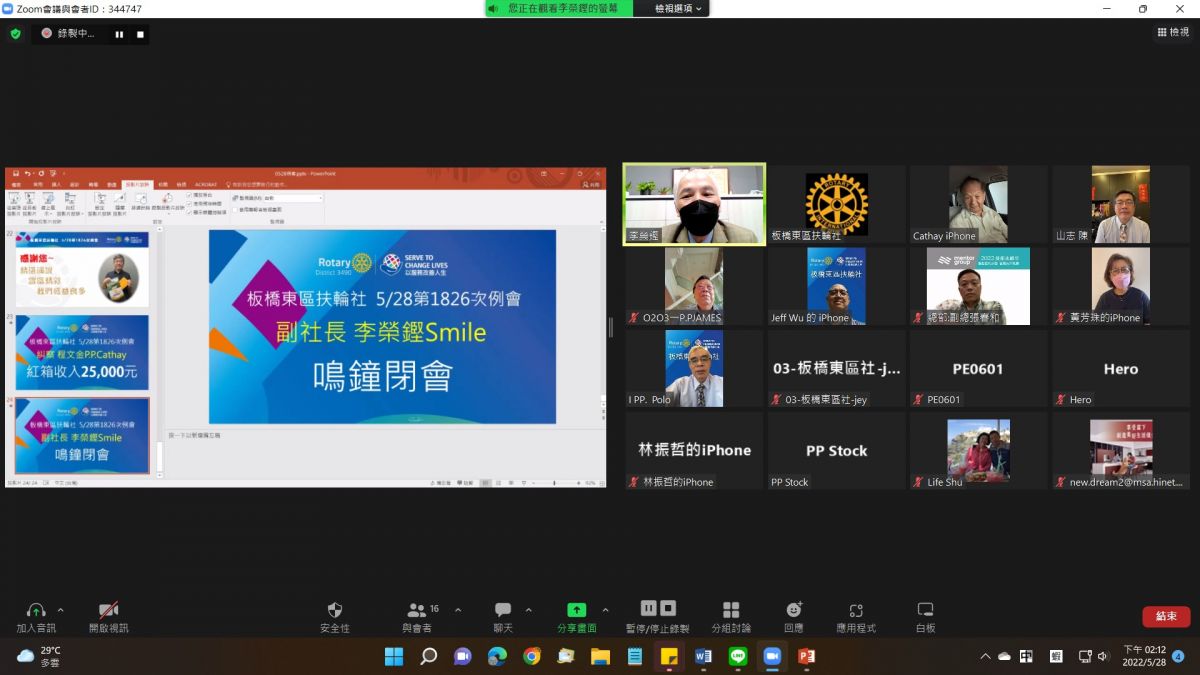The height and width of the screenshot is (675, 1200).
Task: Open Breakout Rooms icon
Action: tap(731, 610)
